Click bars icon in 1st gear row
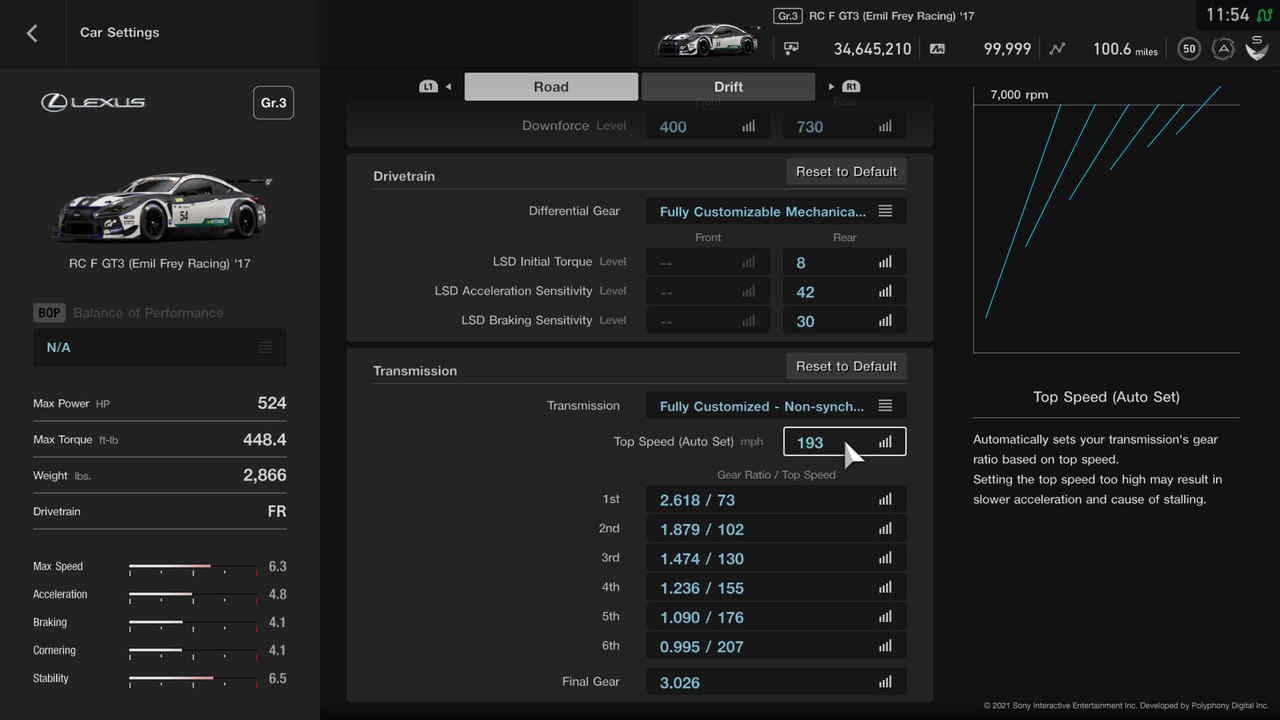 pyautogui.click(x=885, y=500)
